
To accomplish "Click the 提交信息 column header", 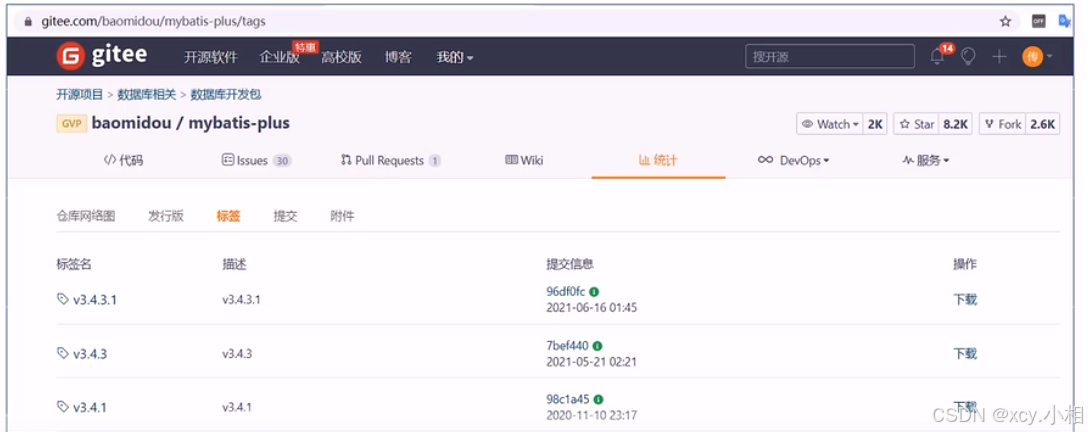I will coord(570,264).
